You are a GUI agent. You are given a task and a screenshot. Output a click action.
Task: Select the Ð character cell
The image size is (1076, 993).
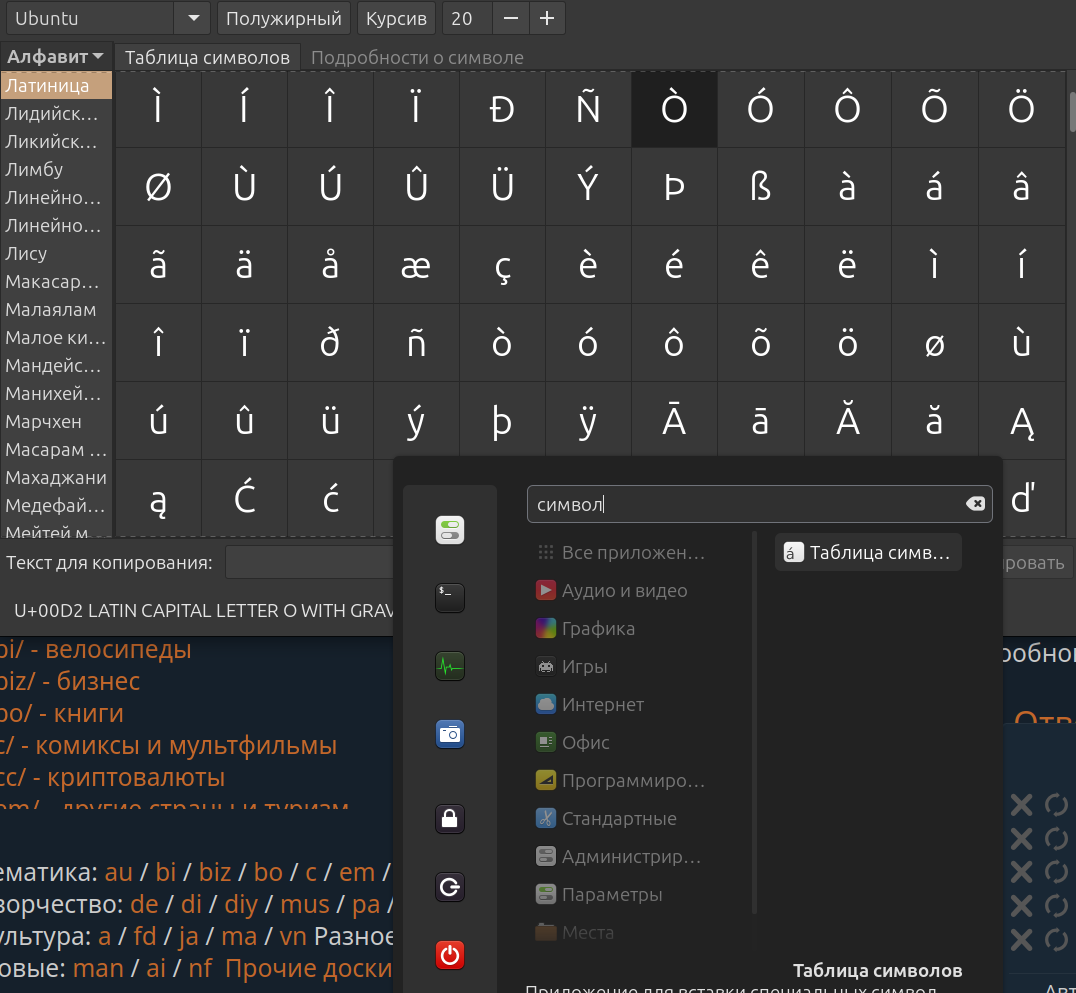pyautogui.click(x=502, y=109)
